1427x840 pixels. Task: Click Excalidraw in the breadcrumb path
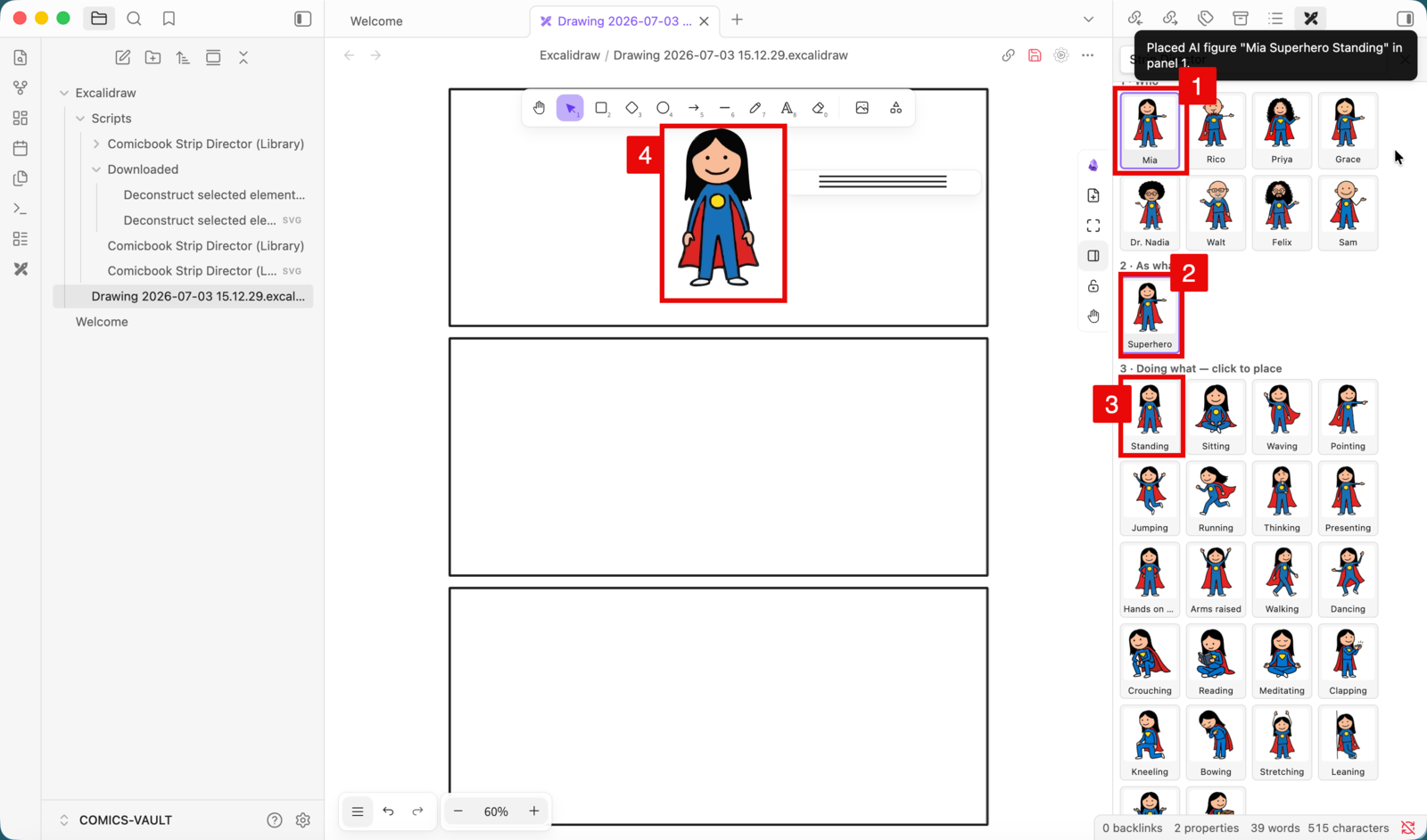tap(570, 55)
